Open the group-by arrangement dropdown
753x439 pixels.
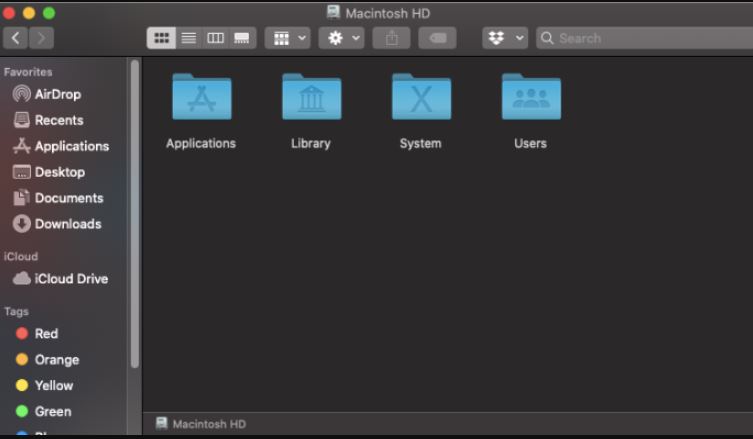tap(288, 38)
